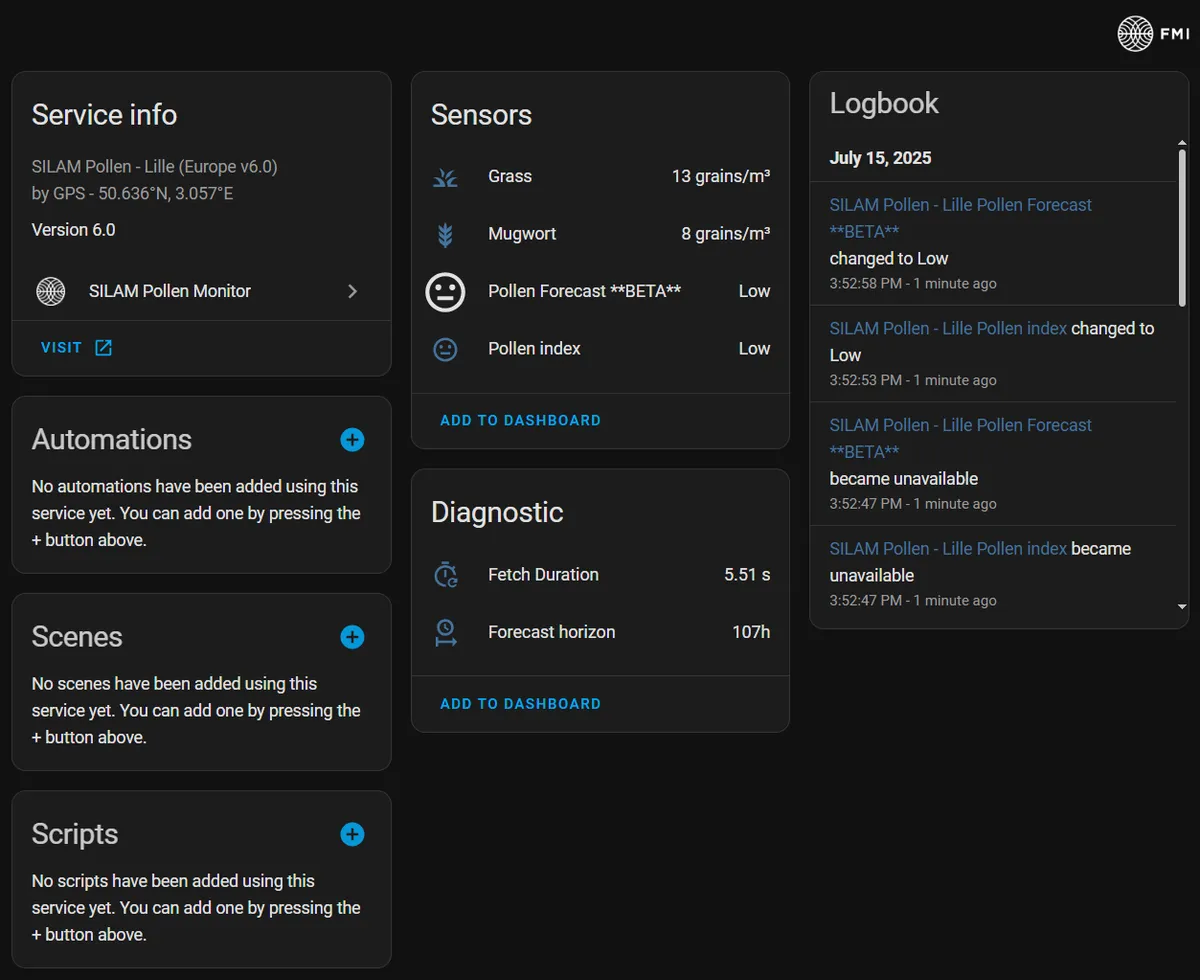Click the FMI logo icon
Viewport: 1200px width, 980px height.
pyautogui.click(x=1135, y=33)
